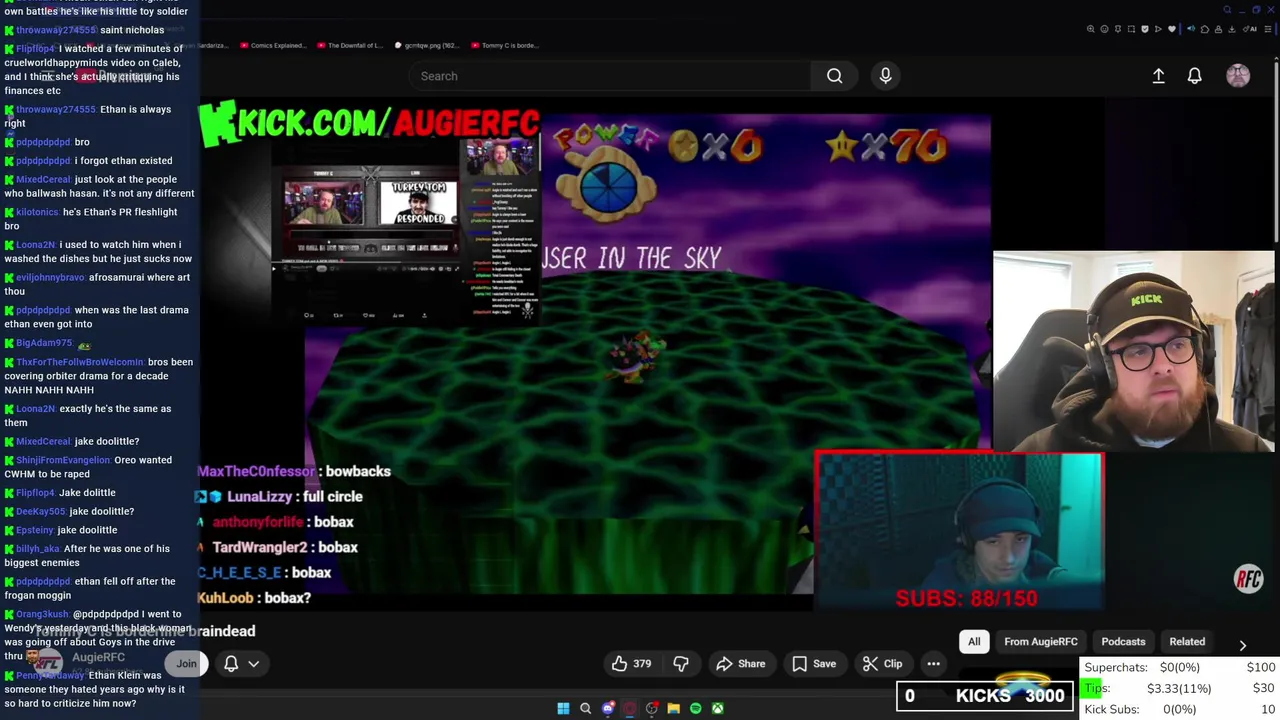The width and height of the screenshot is (1280, 720).
Task: Open the red circular browser taskbar icon
Action: tap(630, 708)
